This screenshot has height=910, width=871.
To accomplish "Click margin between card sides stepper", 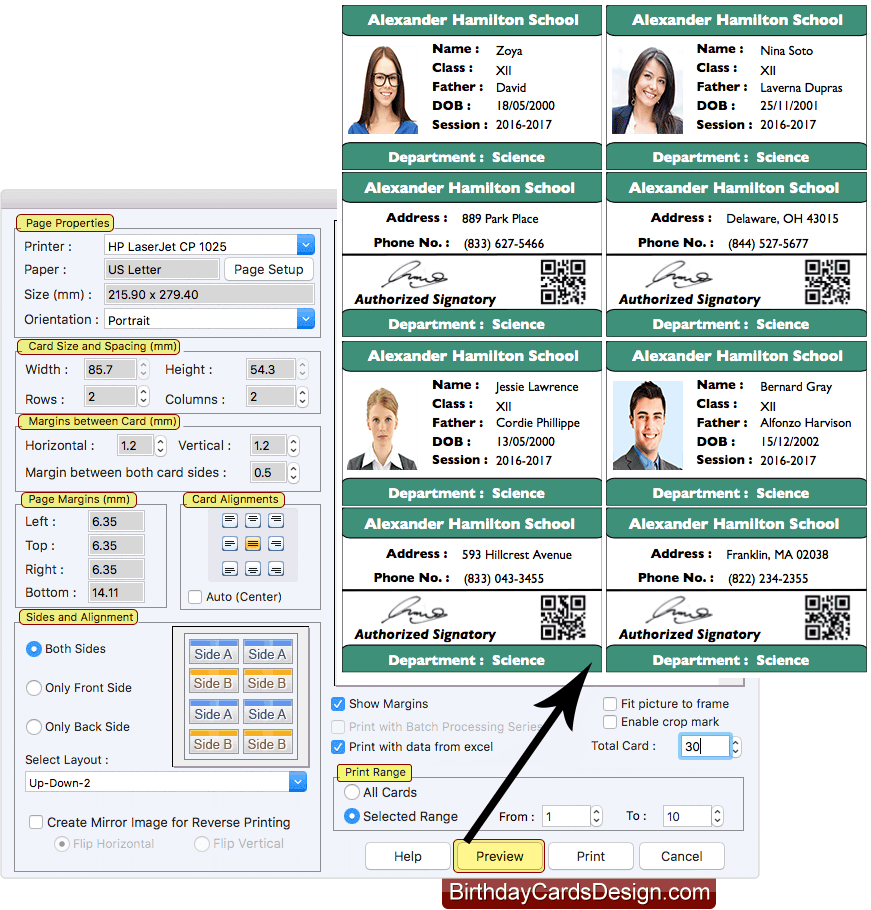I will click(x=293, y=472).
